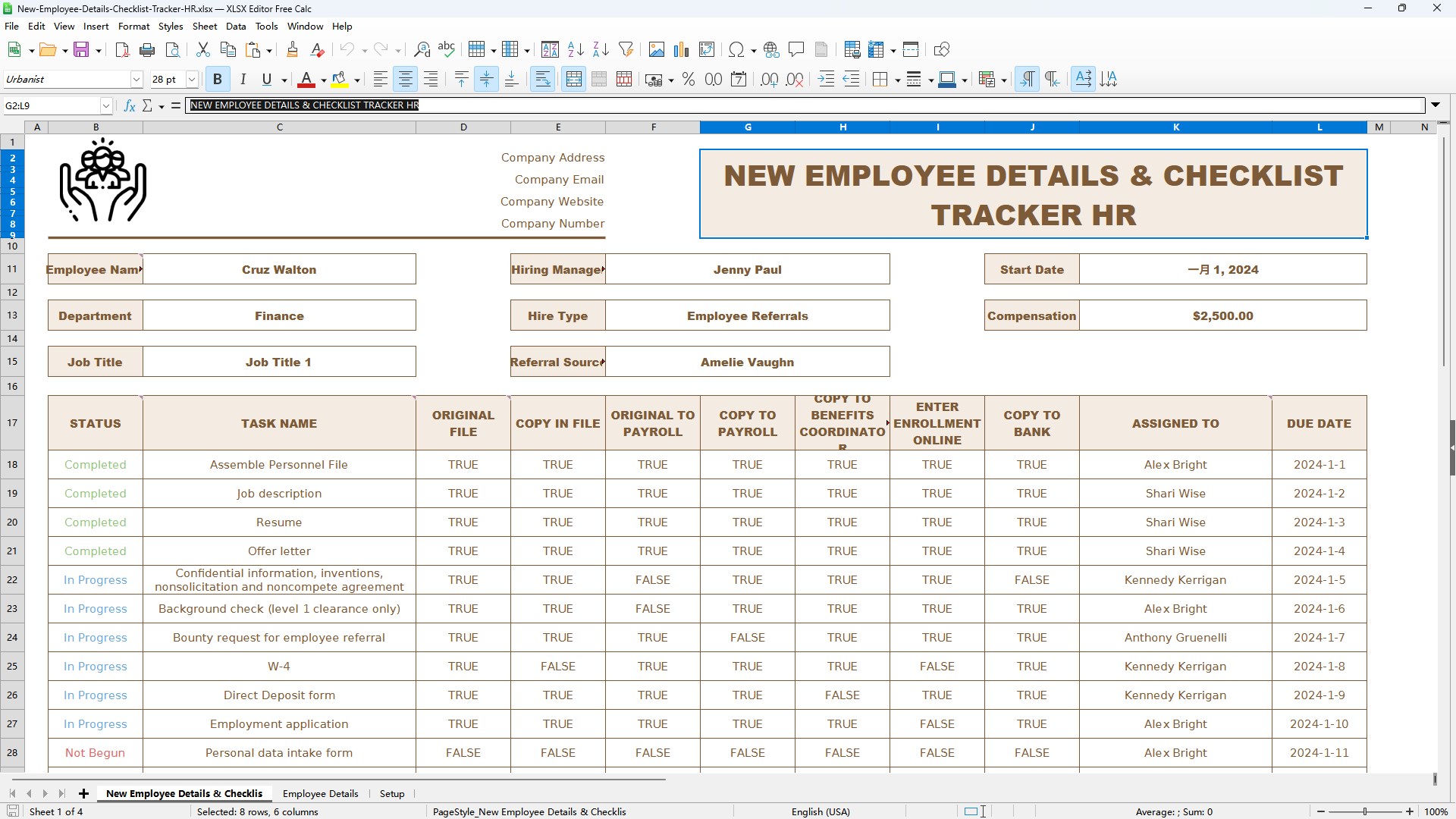Click the Wrap Text button
1456x819 pixels.
click(x=543, y=79)
